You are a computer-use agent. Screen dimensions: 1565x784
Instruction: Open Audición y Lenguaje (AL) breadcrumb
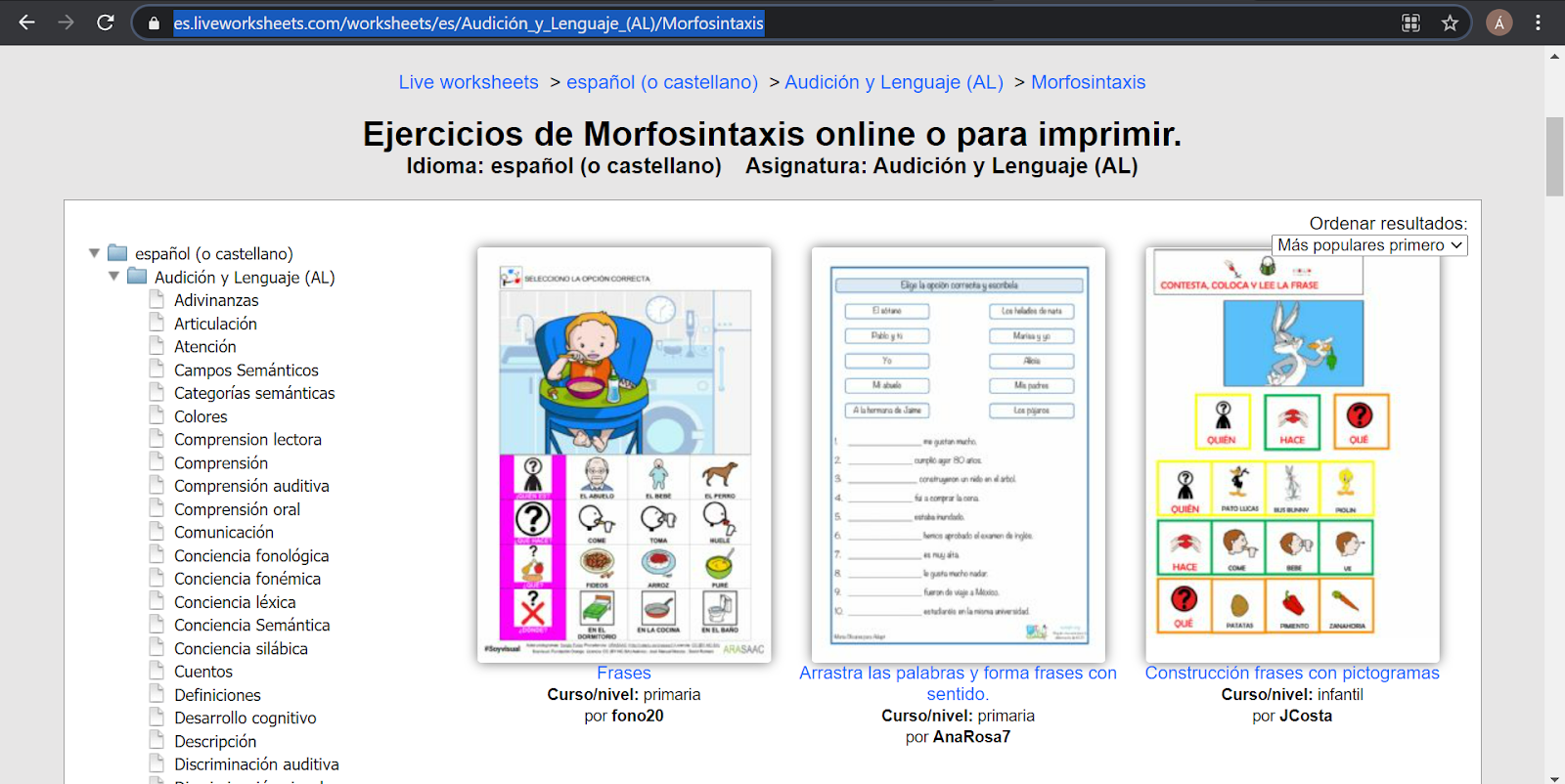pyautogui.click(x=894, y=82)
